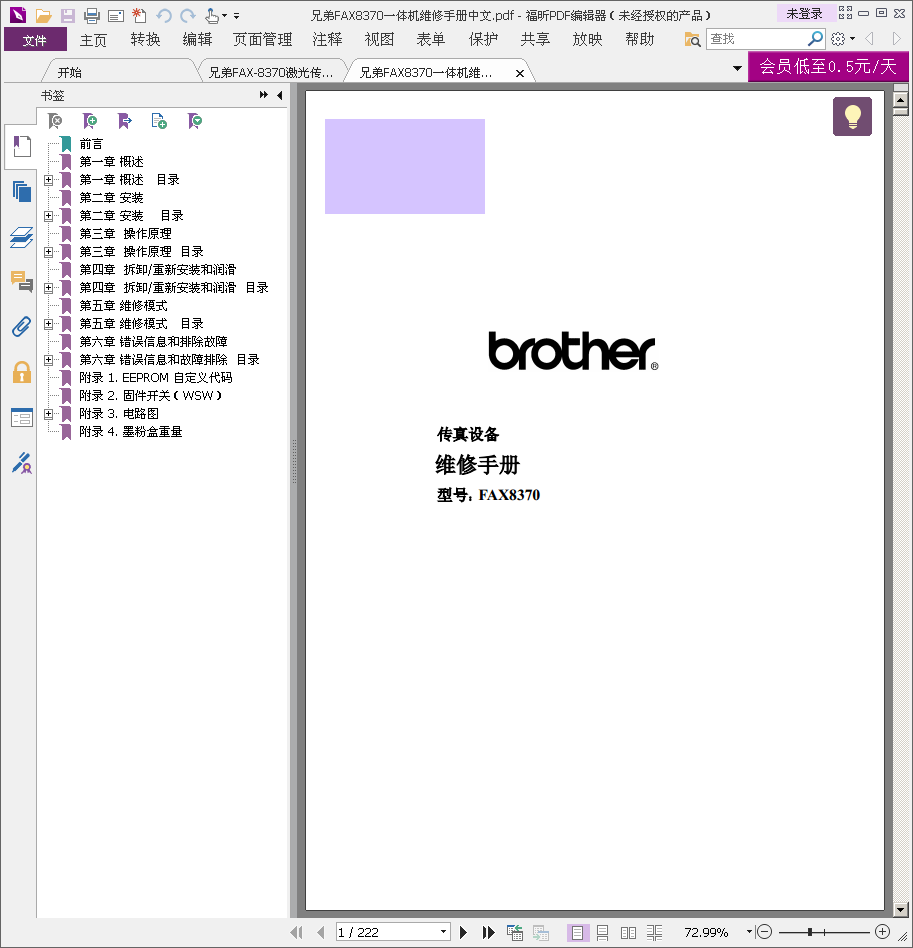Zoom in with the plus button

point(882,932)
